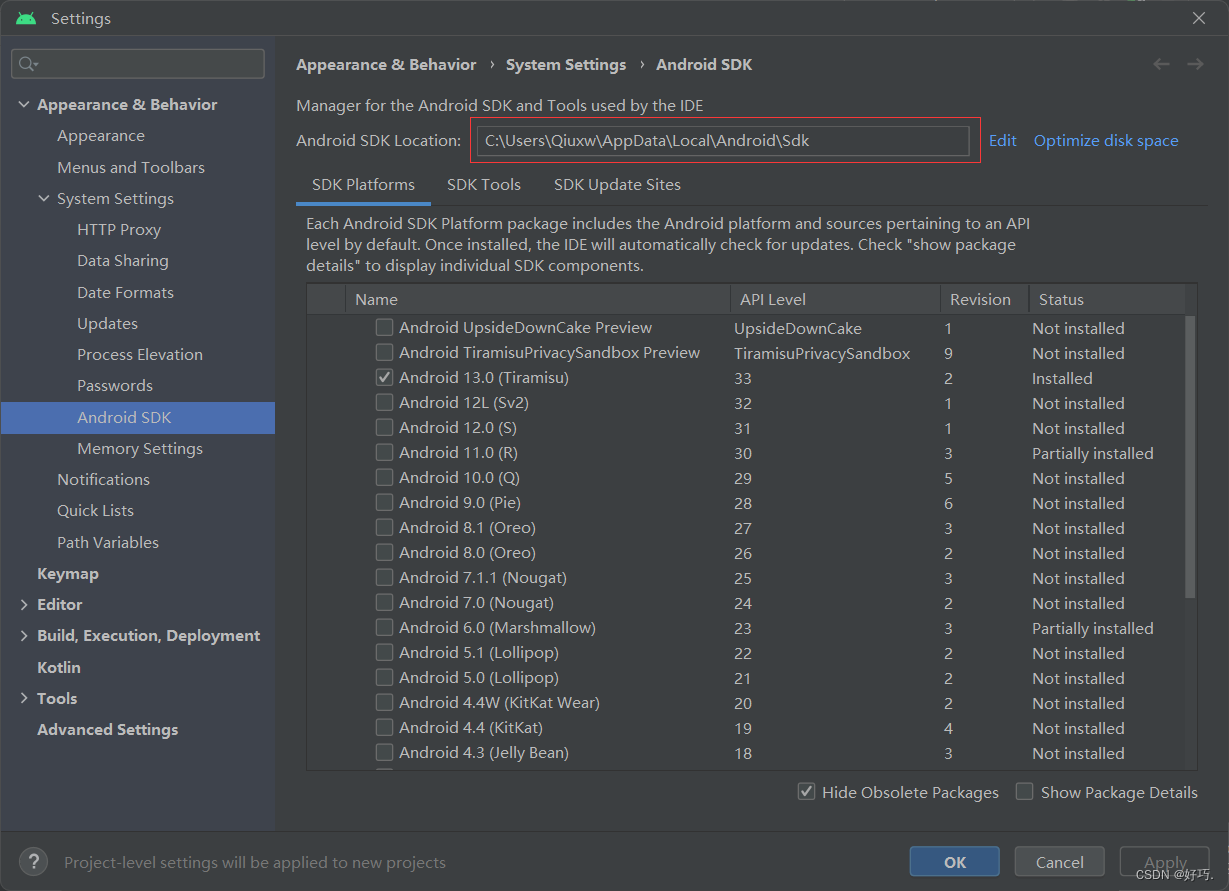Enable Show Package Details checkbox

1024,791
